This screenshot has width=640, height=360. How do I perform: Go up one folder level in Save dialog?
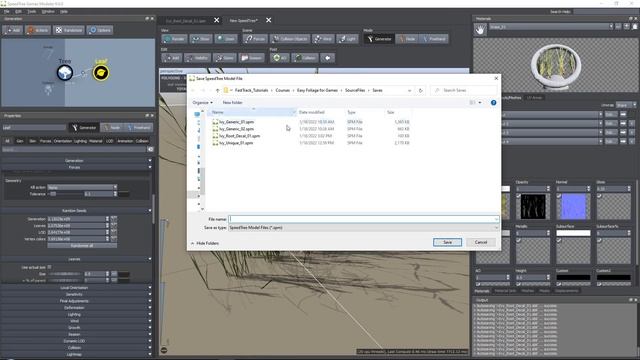218,90
